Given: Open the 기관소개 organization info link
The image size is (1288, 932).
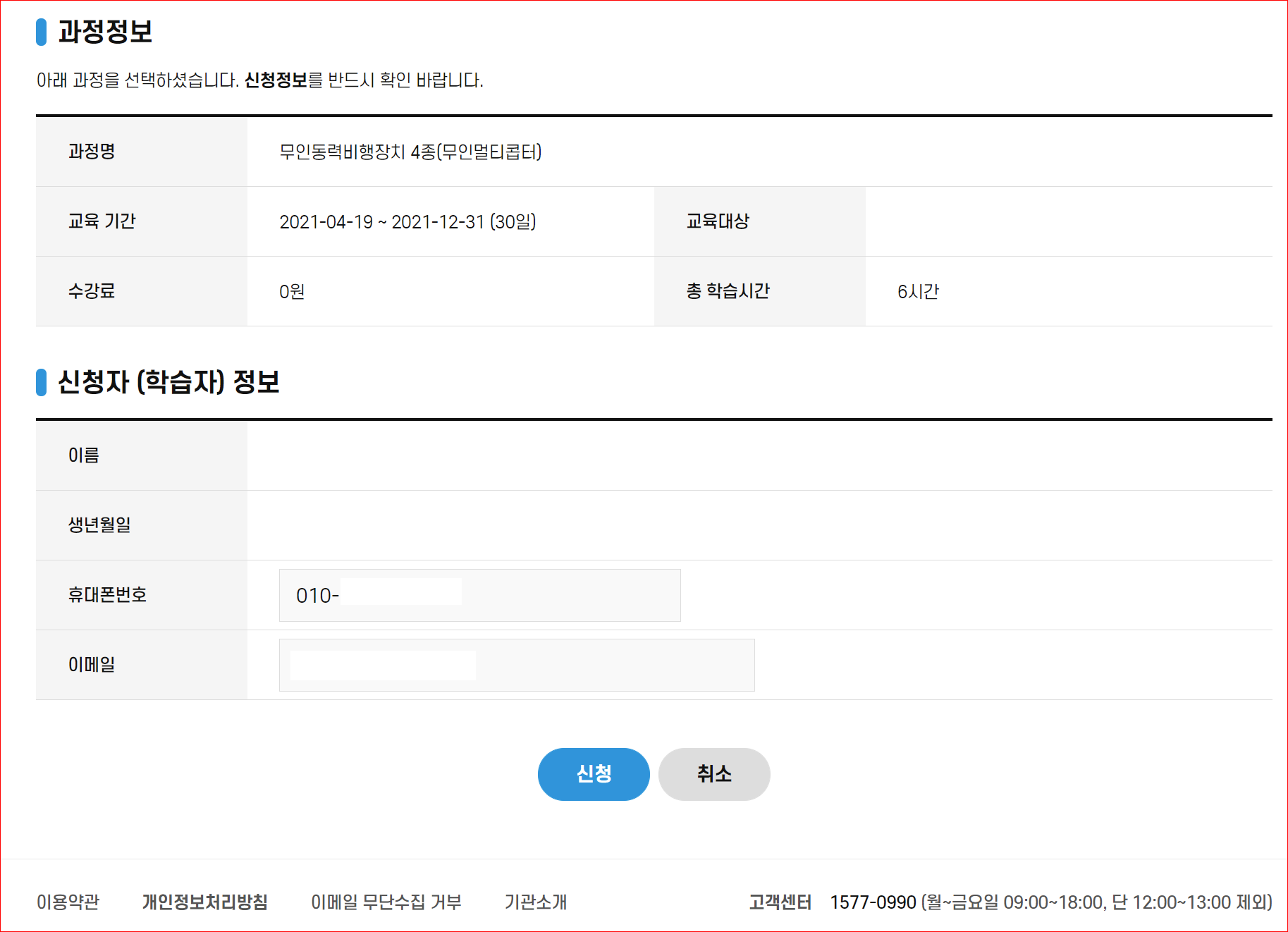Looking at the screenshot, I should (x=536, y=901).
